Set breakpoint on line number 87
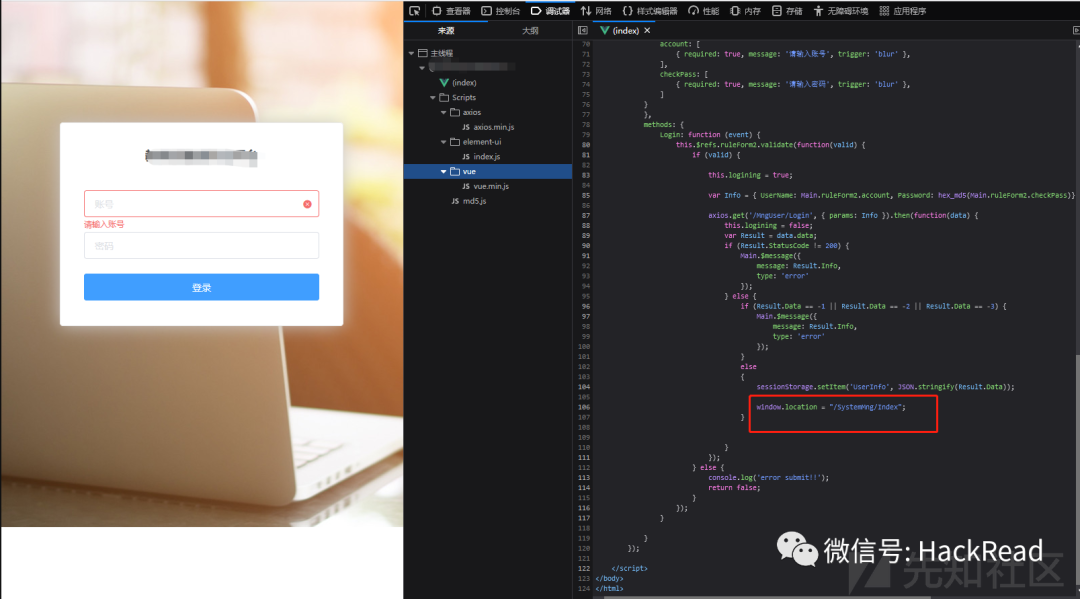Screen dimensions: 1080x599 point(585,216)
